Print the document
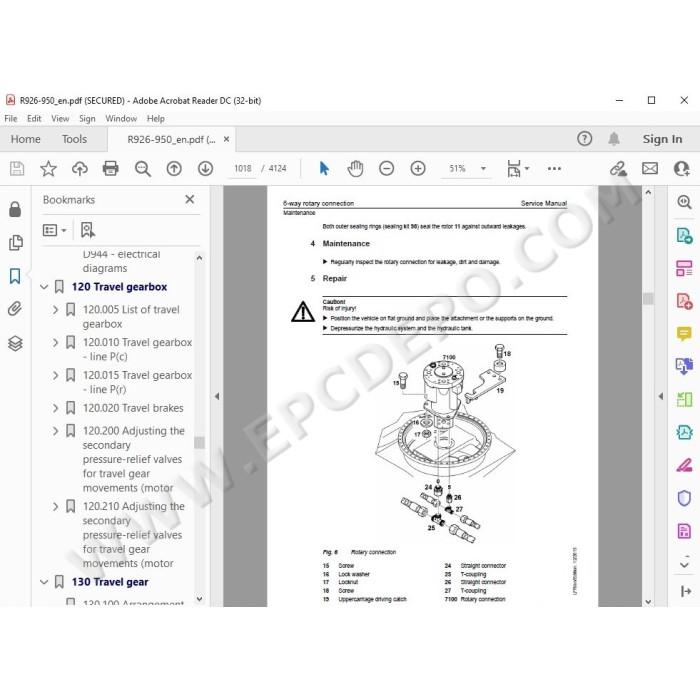 [x=110, y=169]
